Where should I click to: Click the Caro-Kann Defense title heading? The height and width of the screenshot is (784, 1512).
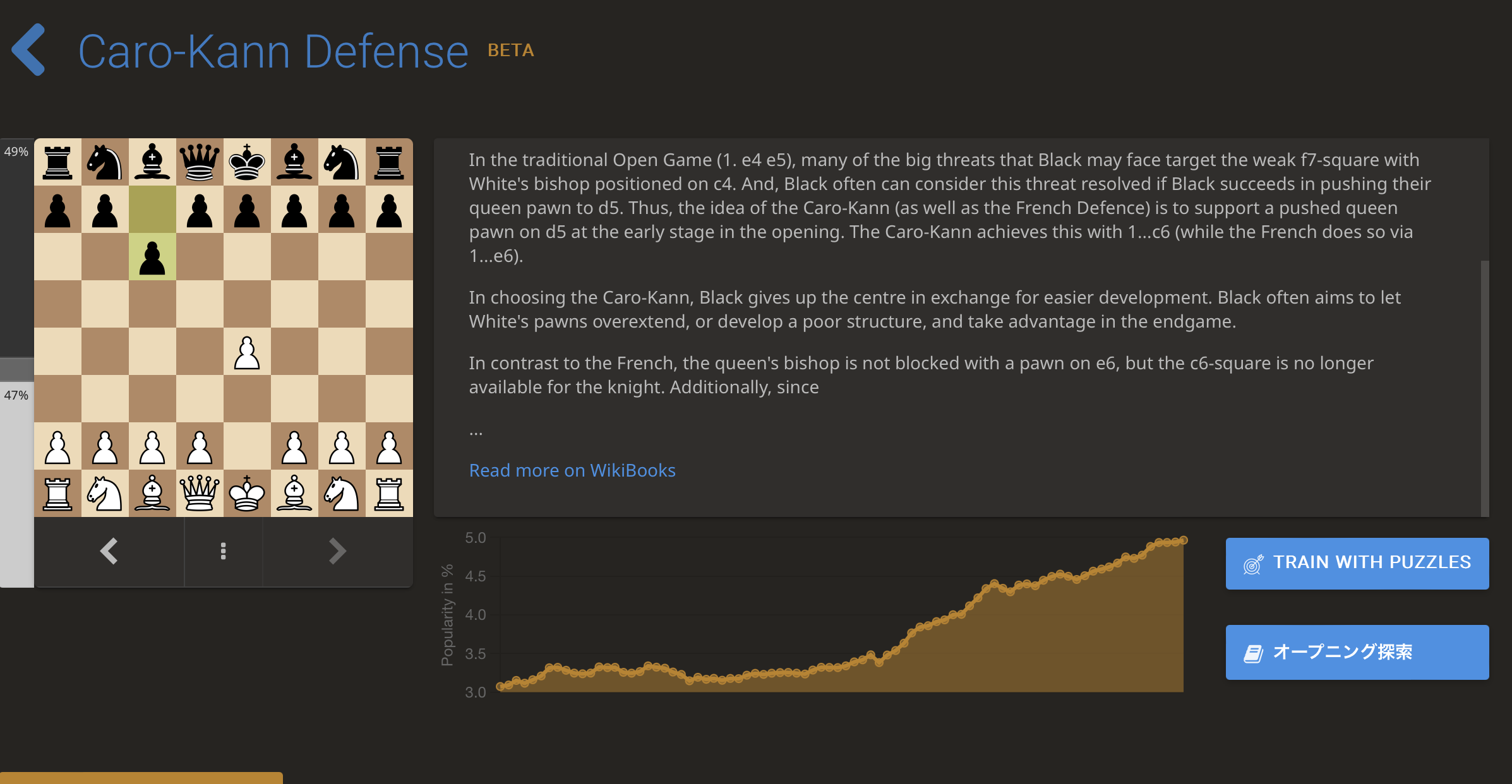point(273,51)
